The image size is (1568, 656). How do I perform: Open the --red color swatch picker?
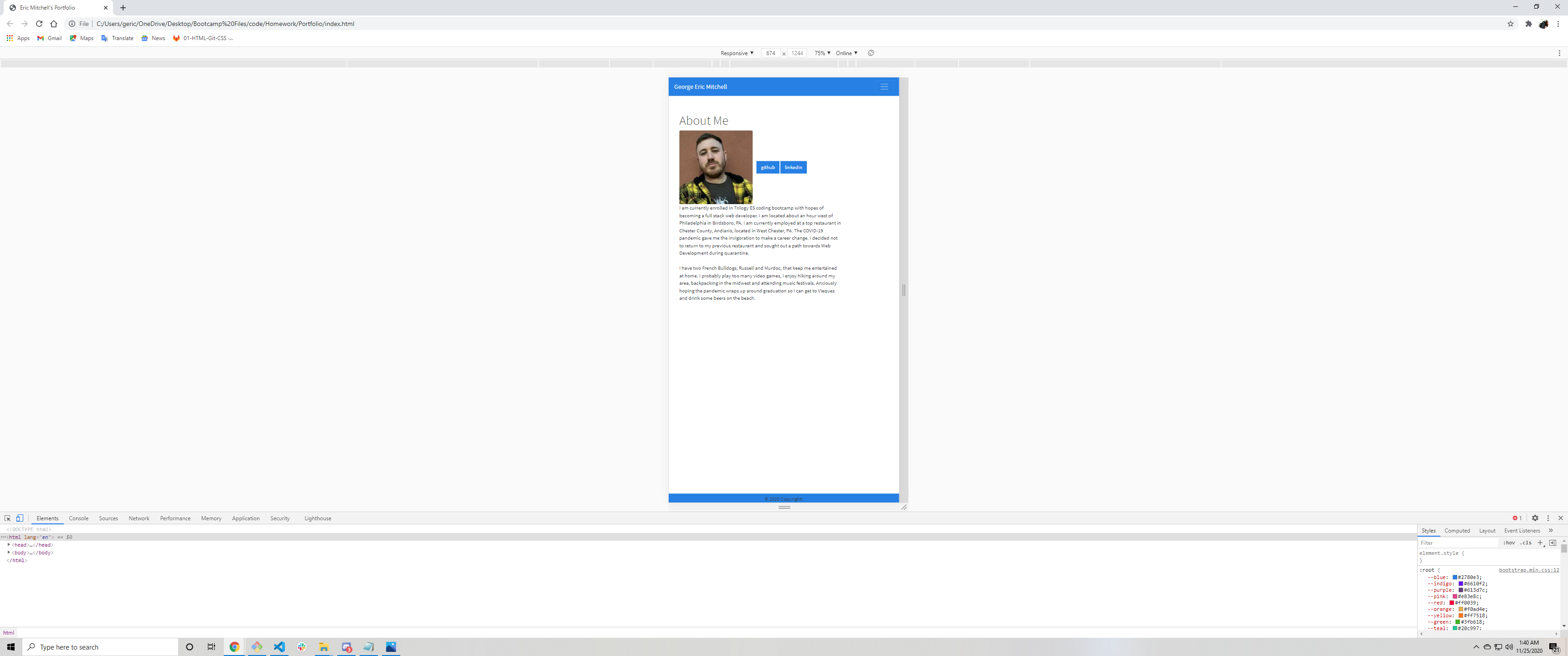pos(1452,602)
